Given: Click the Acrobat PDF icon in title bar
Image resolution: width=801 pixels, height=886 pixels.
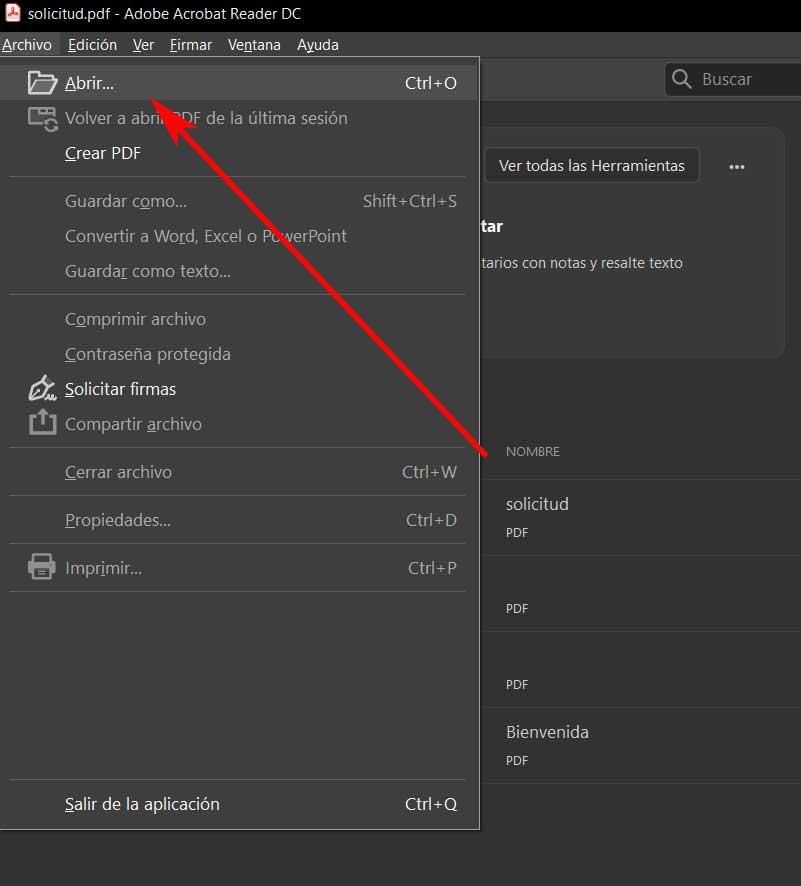Looking at the screenshot, I should [x=12, y=12].
